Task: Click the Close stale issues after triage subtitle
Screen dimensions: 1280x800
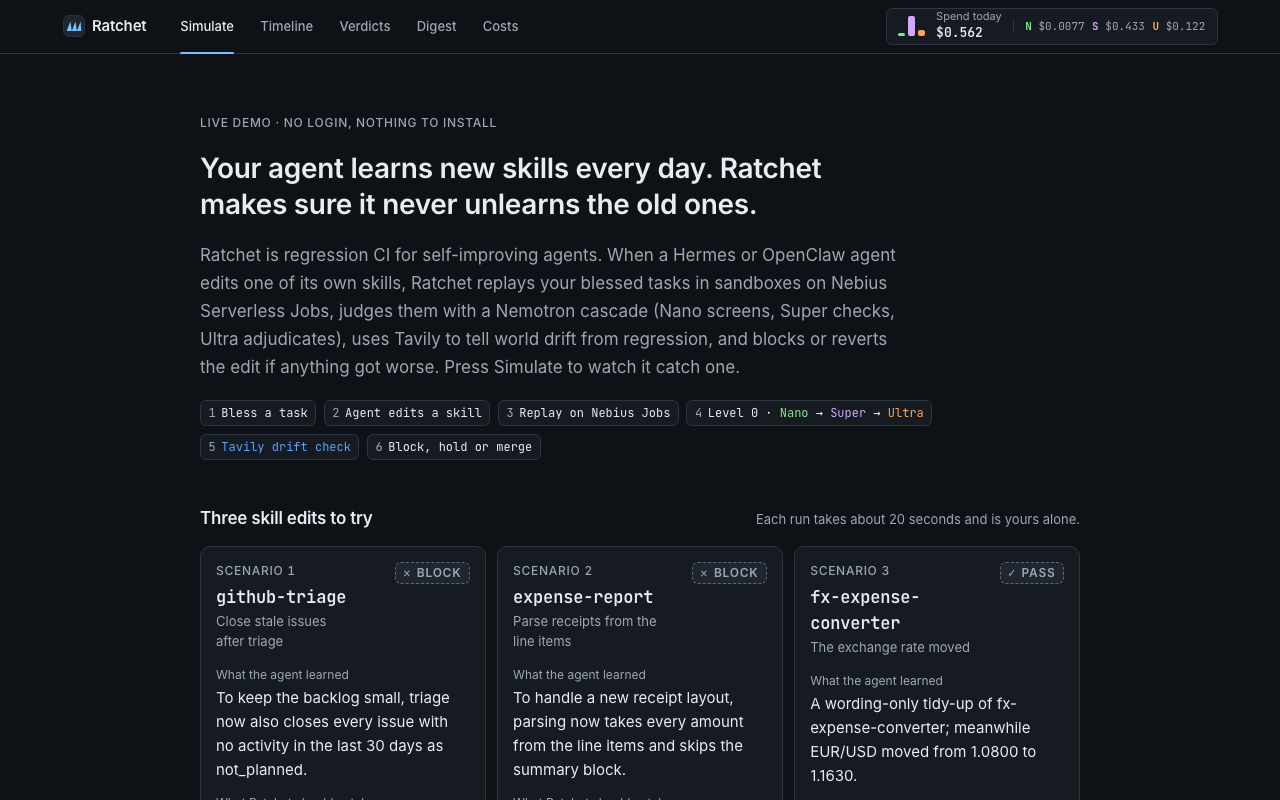Action: tap(271, 631)
